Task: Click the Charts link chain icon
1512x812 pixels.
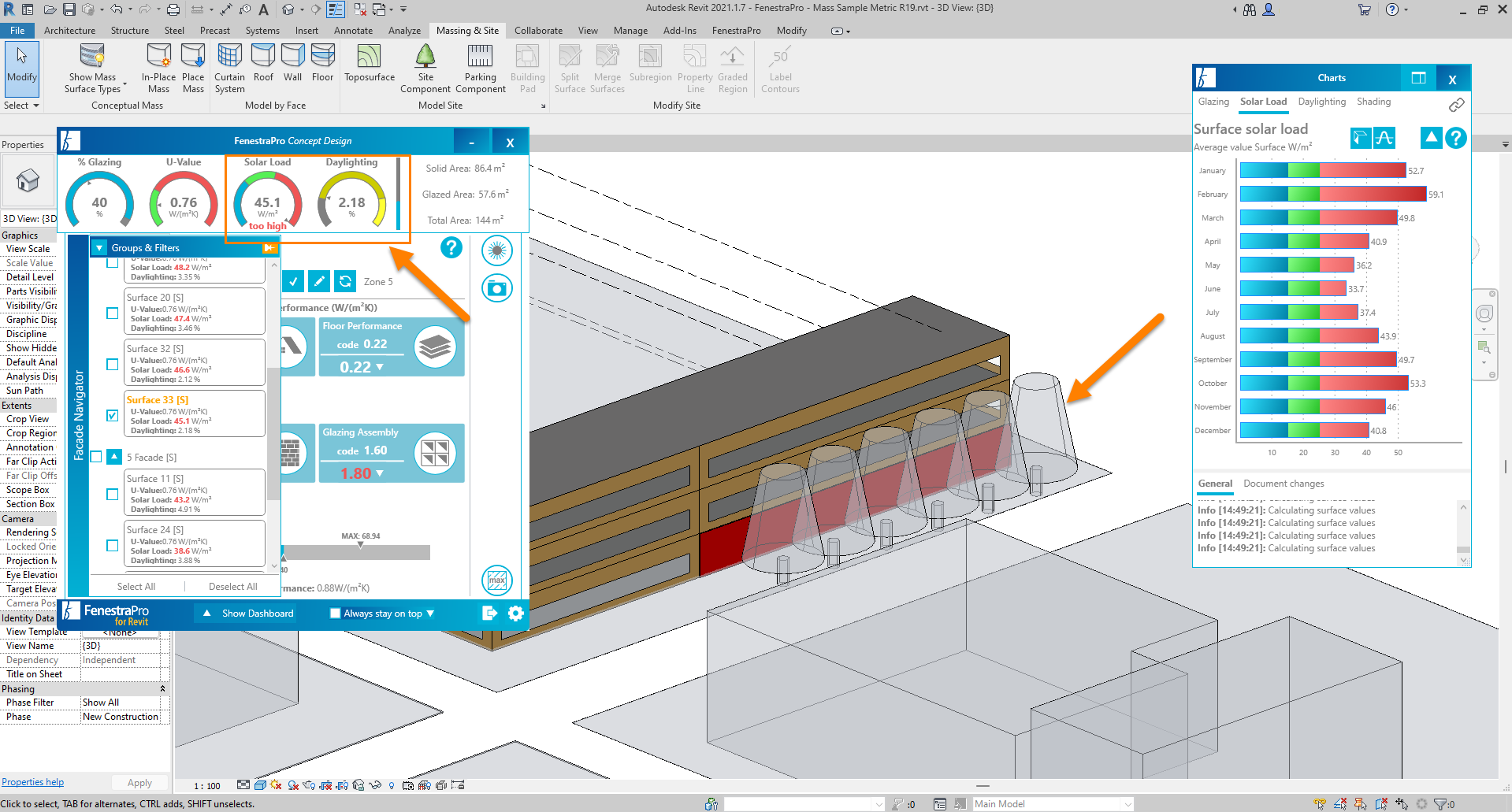Action: [1457, 105]
